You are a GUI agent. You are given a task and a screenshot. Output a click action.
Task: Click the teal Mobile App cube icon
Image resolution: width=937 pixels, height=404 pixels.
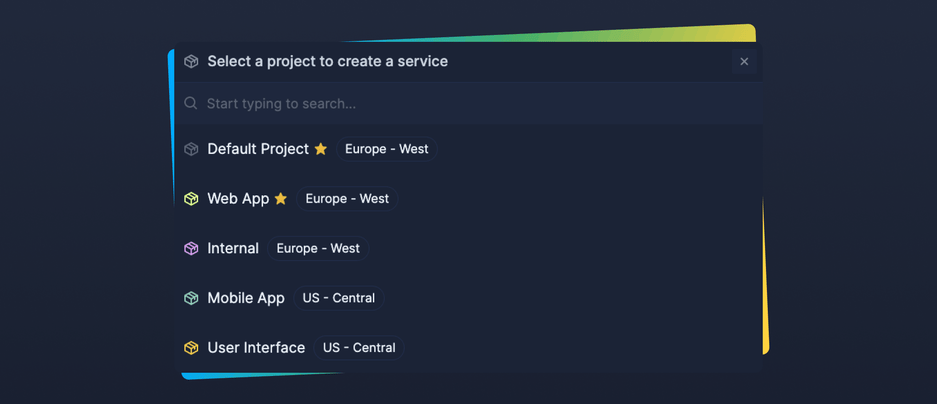click(x=191, y=298)
